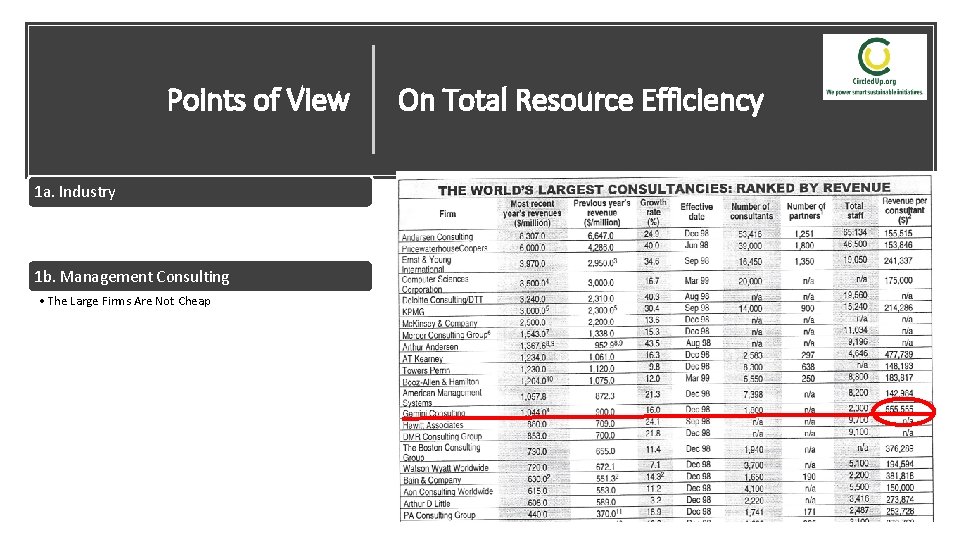Select the 'On Total Resource Efficiency' heading
This screenshot has height=540, width=960.
click(580, 100)
